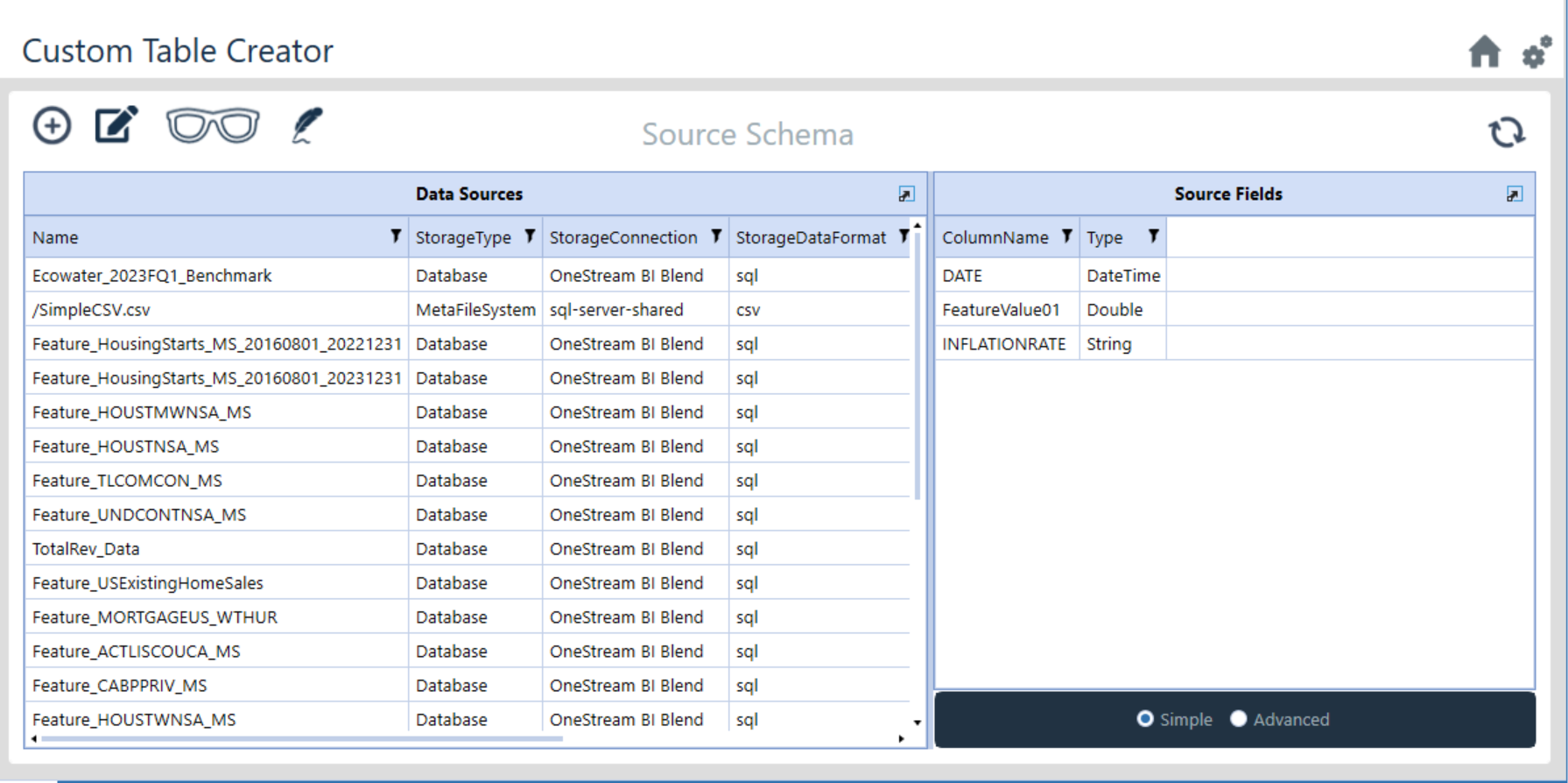Click the glasses preview icon

(213, 125)
